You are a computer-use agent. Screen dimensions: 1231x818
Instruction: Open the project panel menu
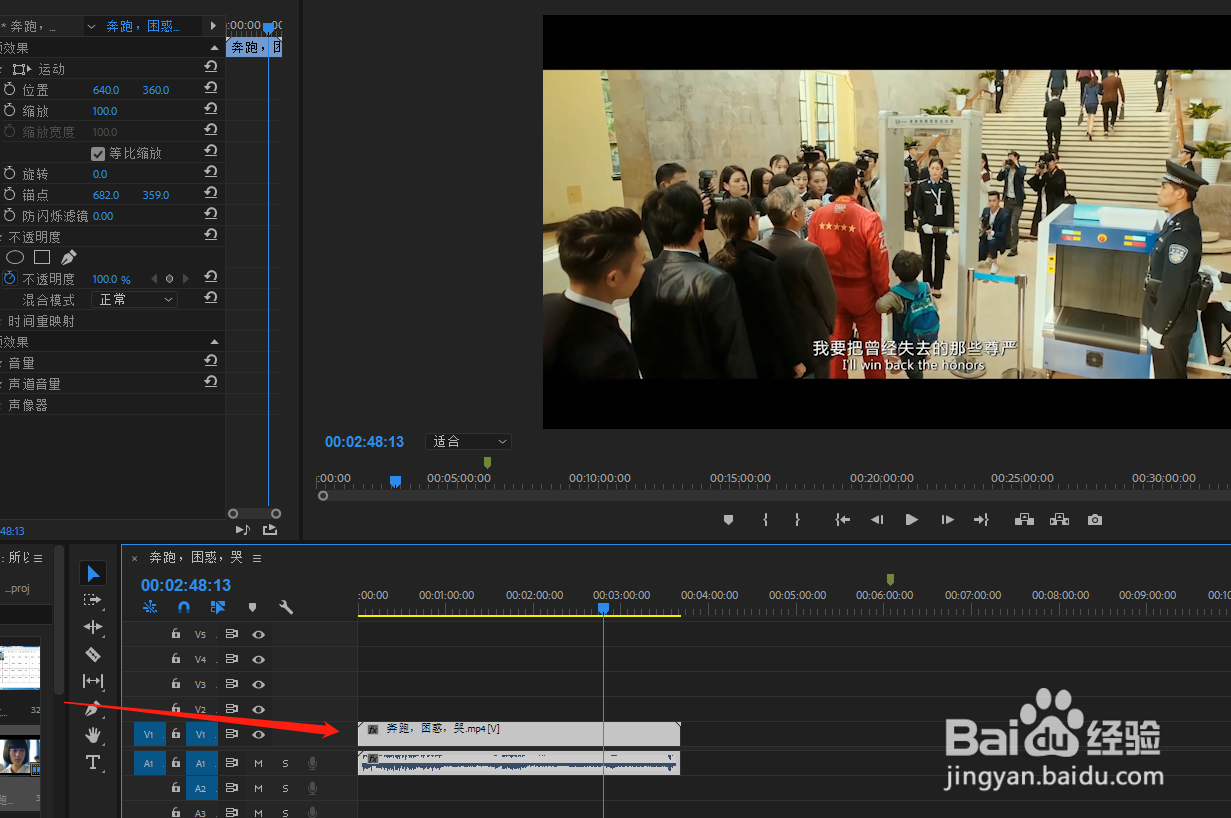point(38,558)
